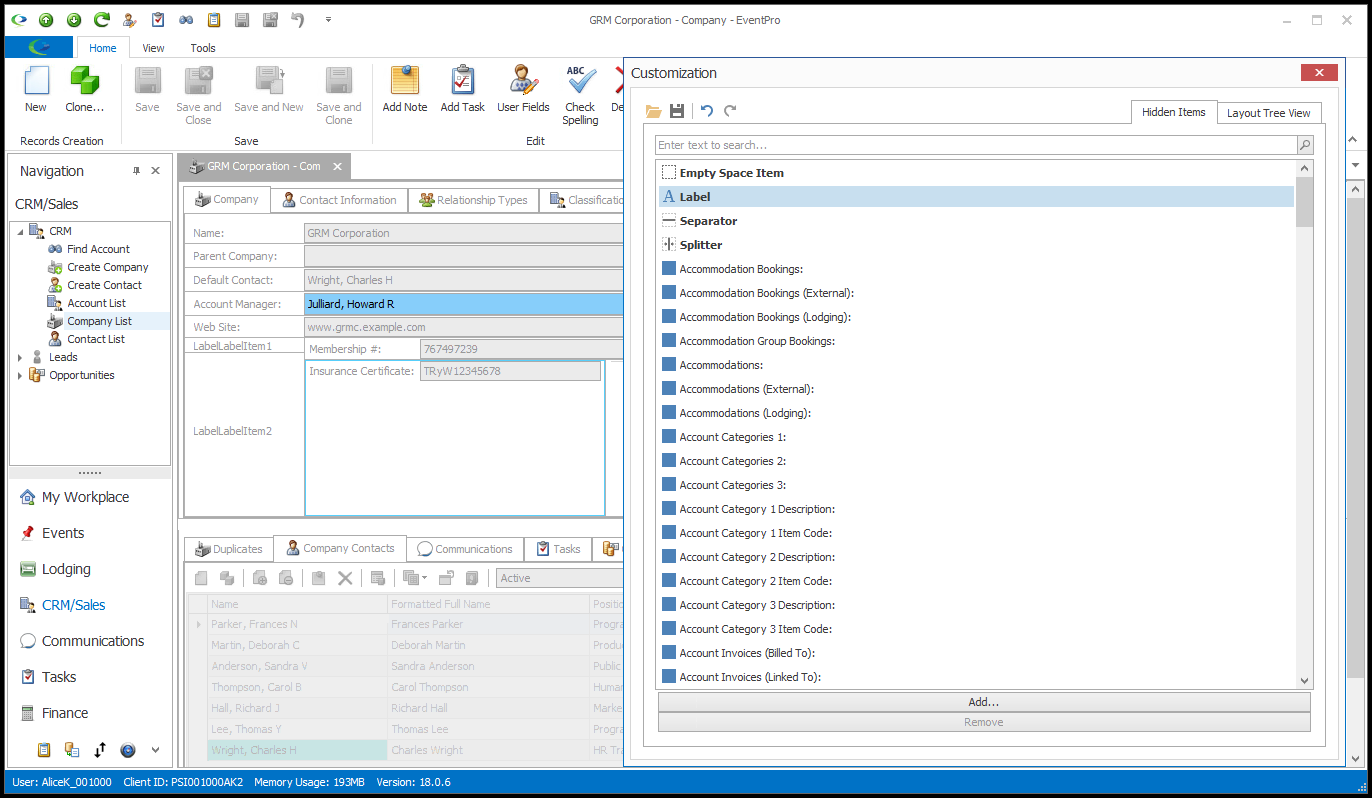Click green up-arrow icon in quick access toolbar
Image resolution: width=1372 pixels, height=798 pixels.
[x=46, y=20]
